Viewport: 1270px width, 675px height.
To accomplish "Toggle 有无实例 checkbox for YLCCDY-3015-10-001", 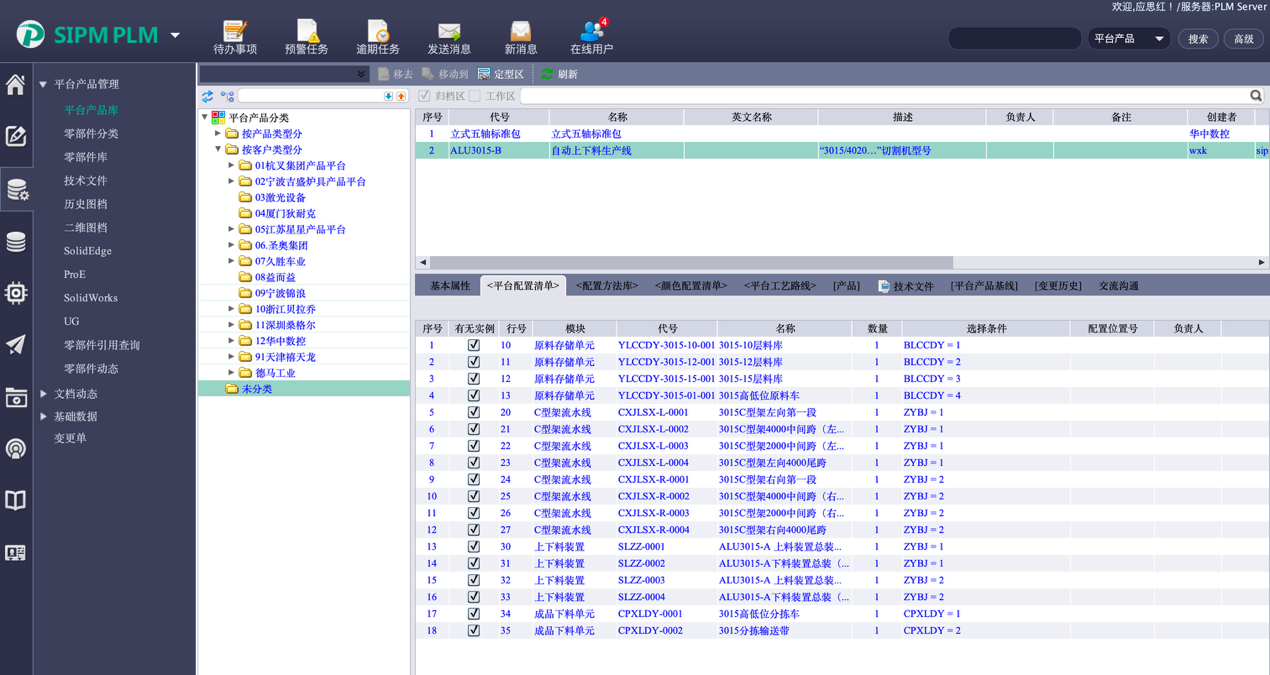I will point(474,345).
